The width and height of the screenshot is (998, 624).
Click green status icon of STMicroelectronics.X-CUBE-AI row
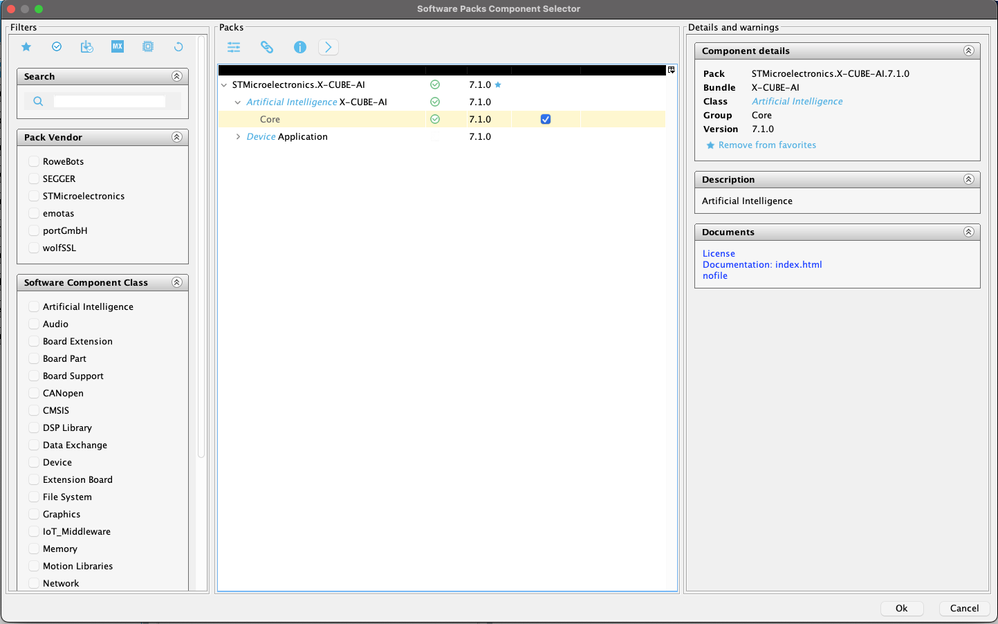pos(435,85)
